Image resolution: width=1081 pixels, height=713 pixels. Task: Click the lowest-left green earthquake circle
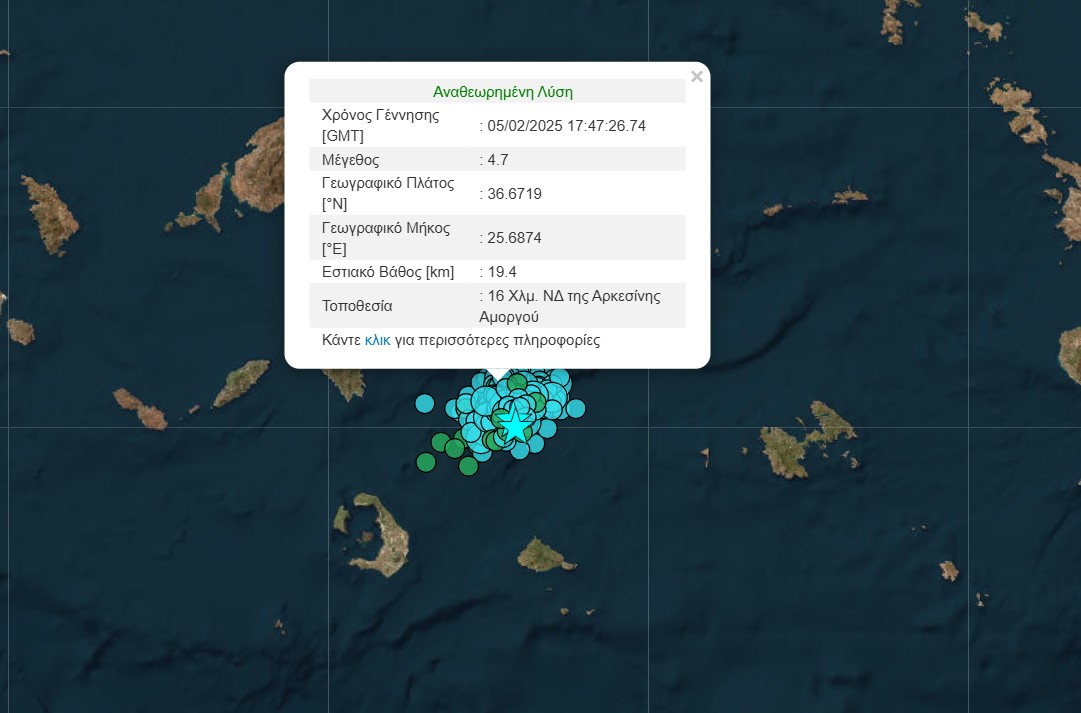[x=426, y=461]
